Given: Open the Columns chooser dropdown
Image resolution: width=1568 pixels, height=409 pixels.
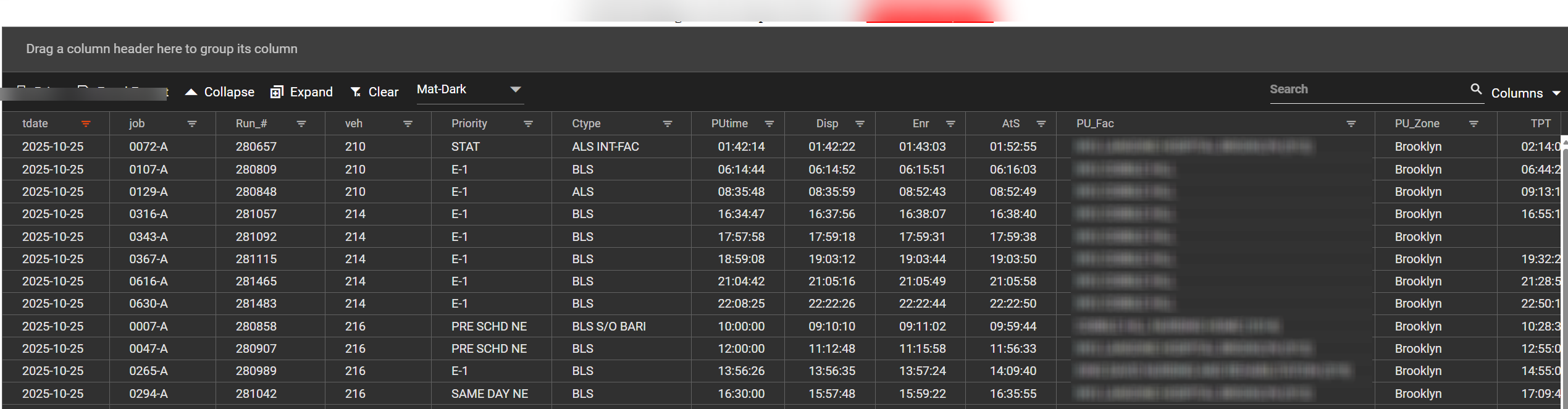Looking at the screenshot, I should click(x=1525, y=93).
